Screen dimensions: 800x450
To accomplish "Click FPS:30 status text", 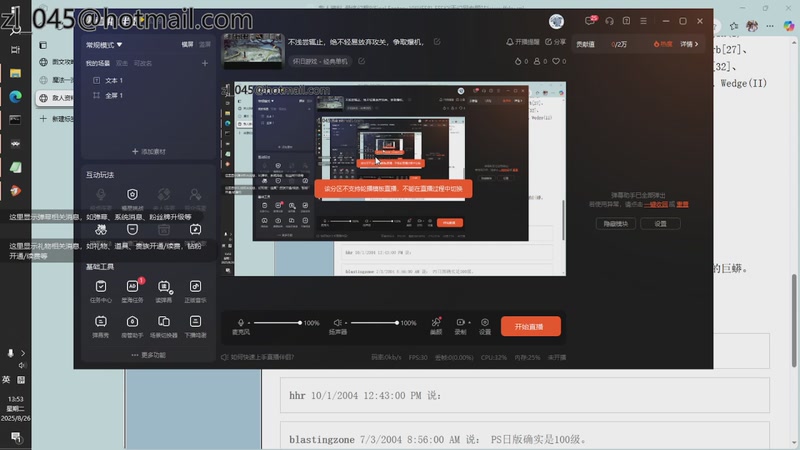I will (418, 358).
